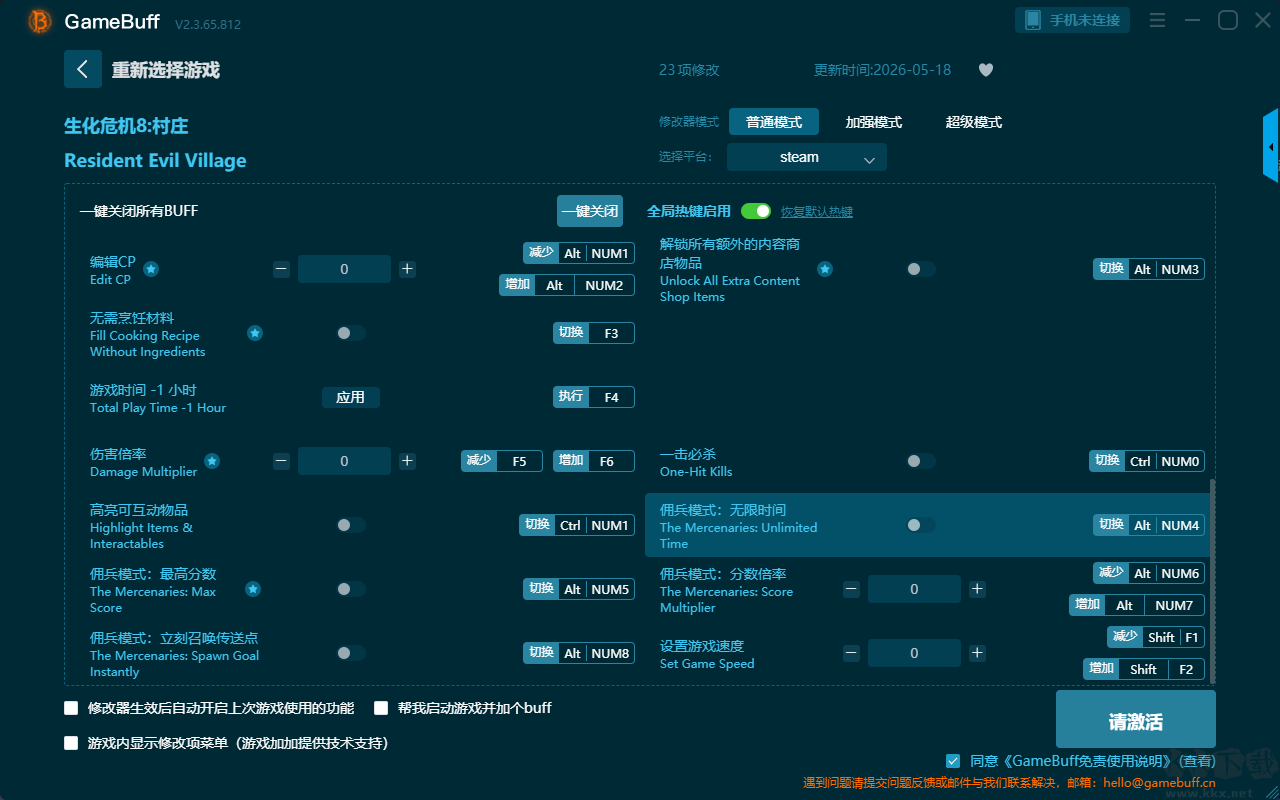Viewport: 1280px width, 800px height.
Task: Decrease Mercenaries Score Multiplier with minus
Action: [852, 589]
